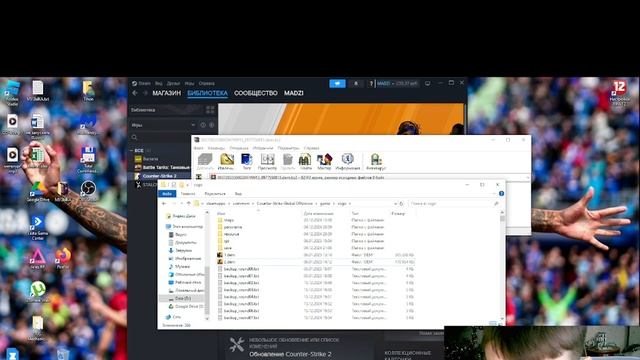Click Explorer refresh address button

click(401, 203)
